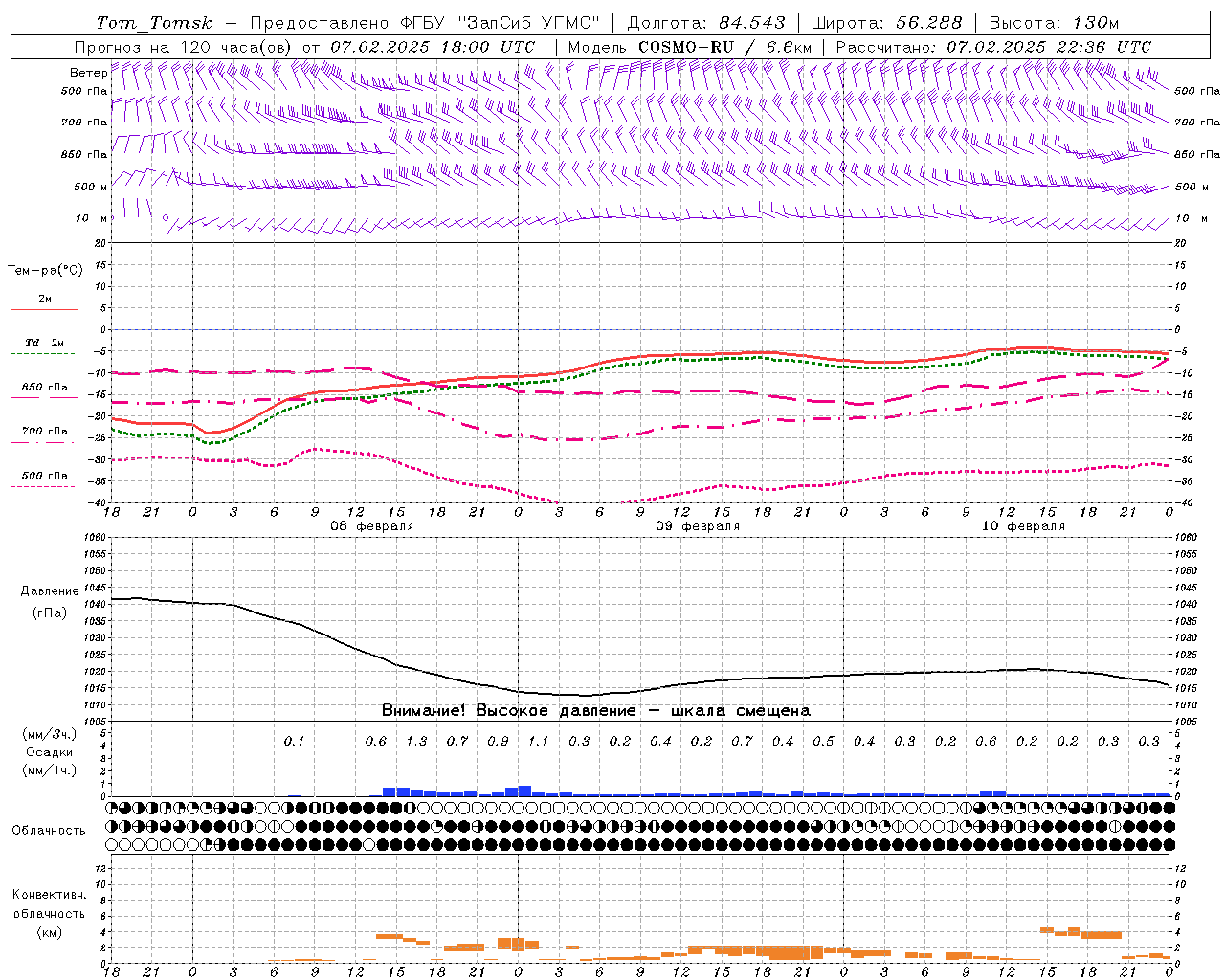The height and width of the screenshot is (980, 1225).
Task: Click the Конвективн. convective cloud label
Action: point(49,895)
